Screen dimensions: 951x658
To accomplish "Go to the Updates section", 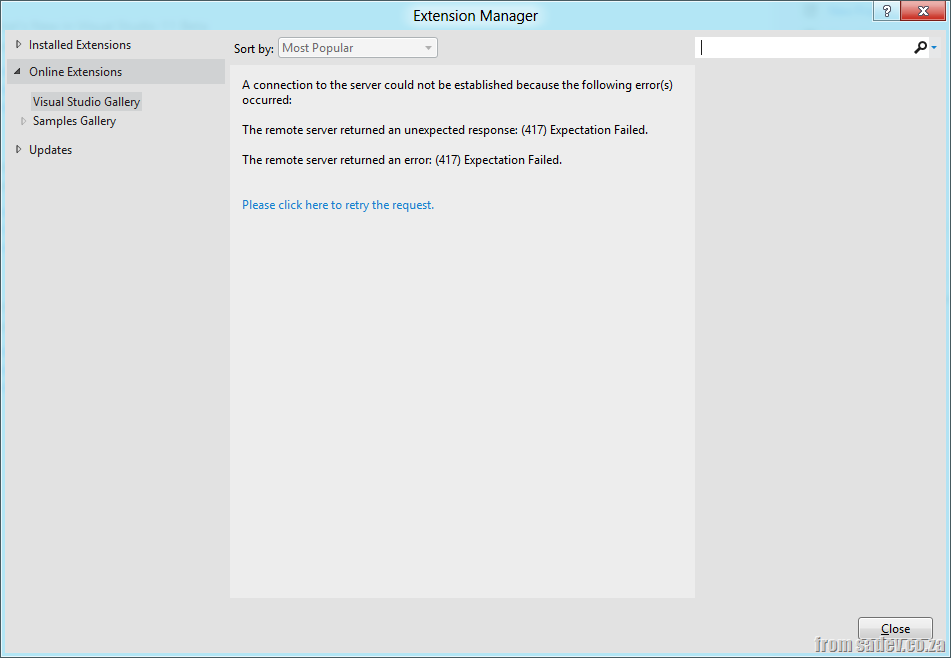I will pyautogui.click(x=50, y=150).
